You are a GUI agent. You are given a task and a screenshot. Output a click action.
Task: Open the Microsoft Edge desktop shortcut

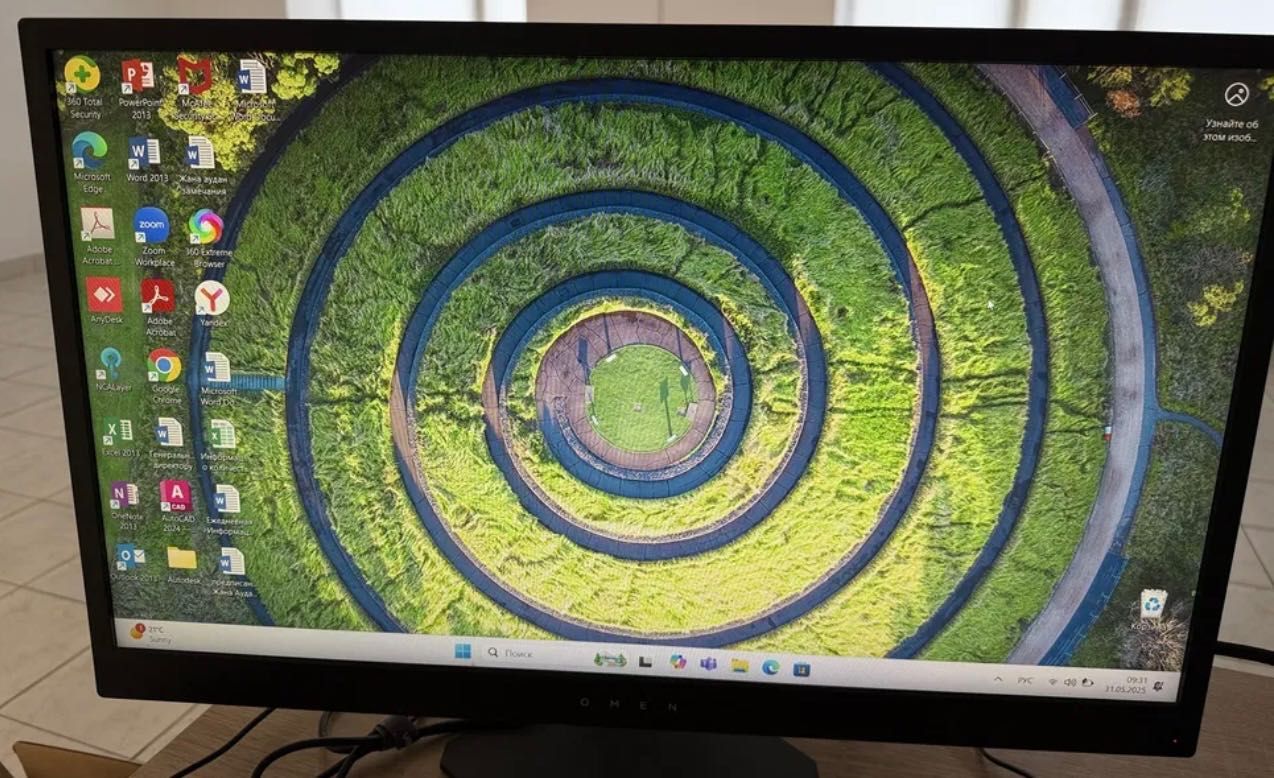[90, 162]
